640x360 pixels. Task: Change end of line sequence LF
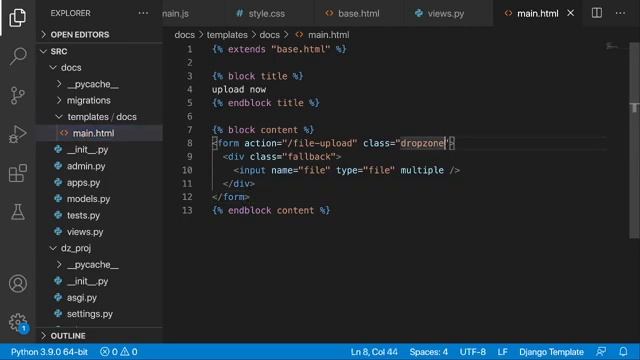pos(502,351)
